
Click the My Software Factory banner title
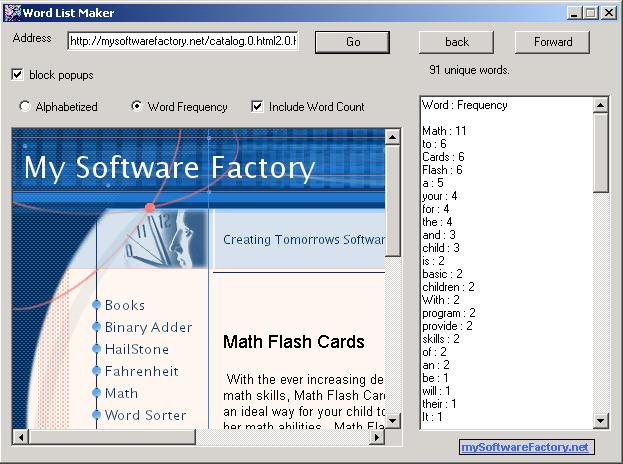point(170,168)
